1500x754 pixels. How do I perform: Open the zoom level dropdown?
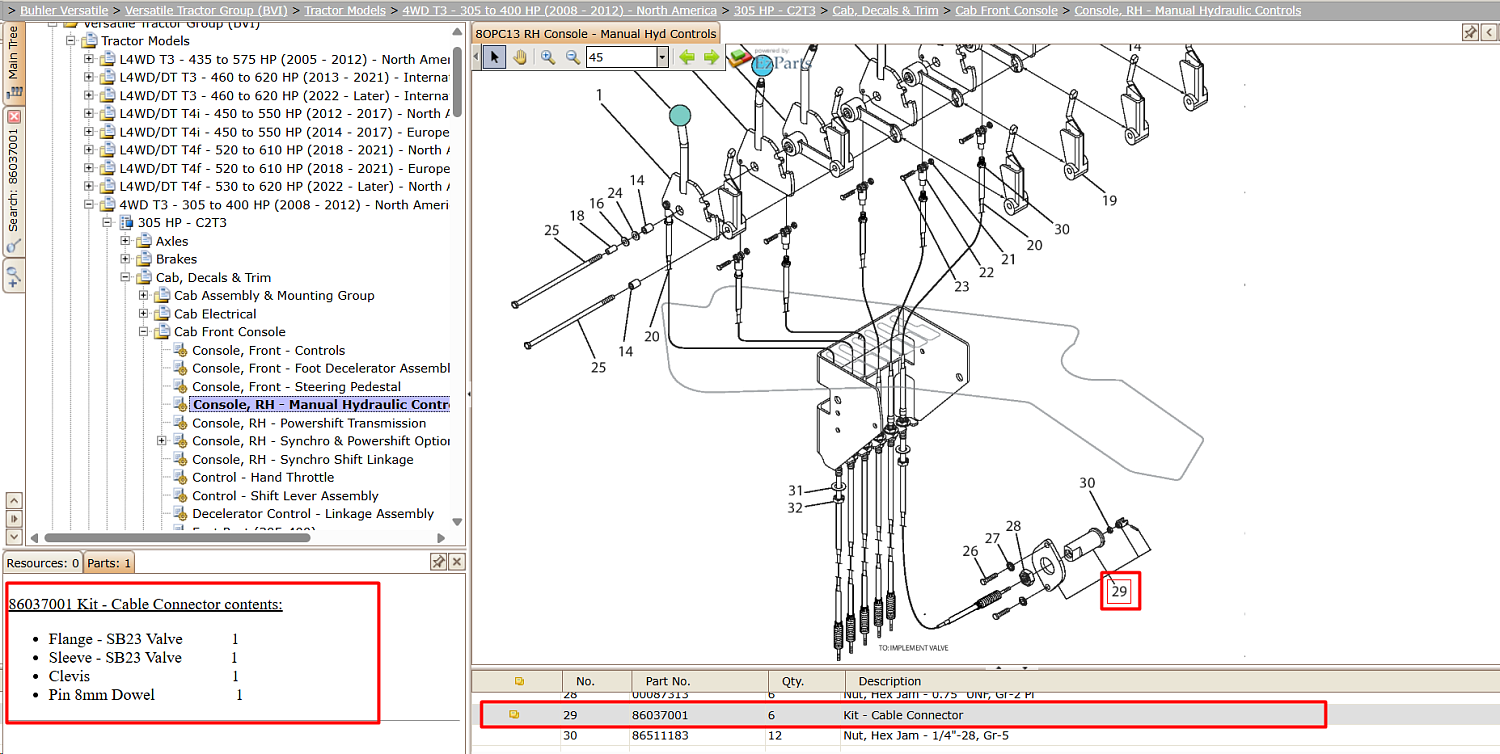point(662,58)
